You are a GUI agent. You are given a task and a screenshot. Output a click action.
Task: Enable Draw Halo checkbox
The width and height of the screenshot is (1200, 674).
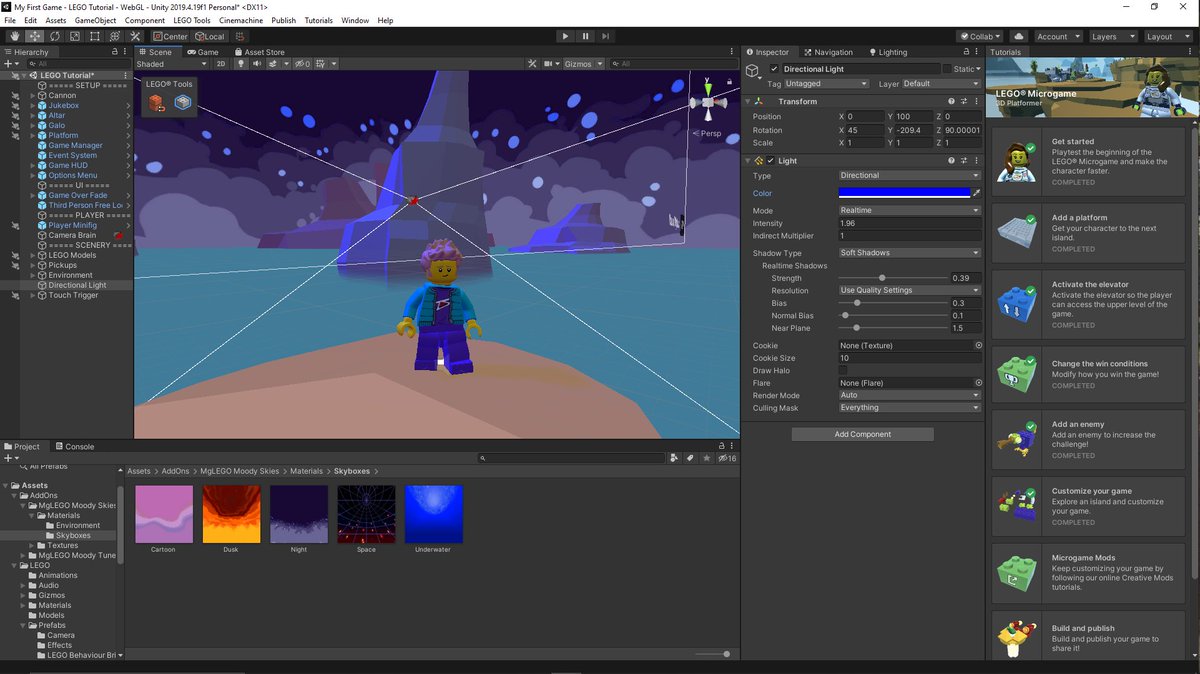pos(842,370)
